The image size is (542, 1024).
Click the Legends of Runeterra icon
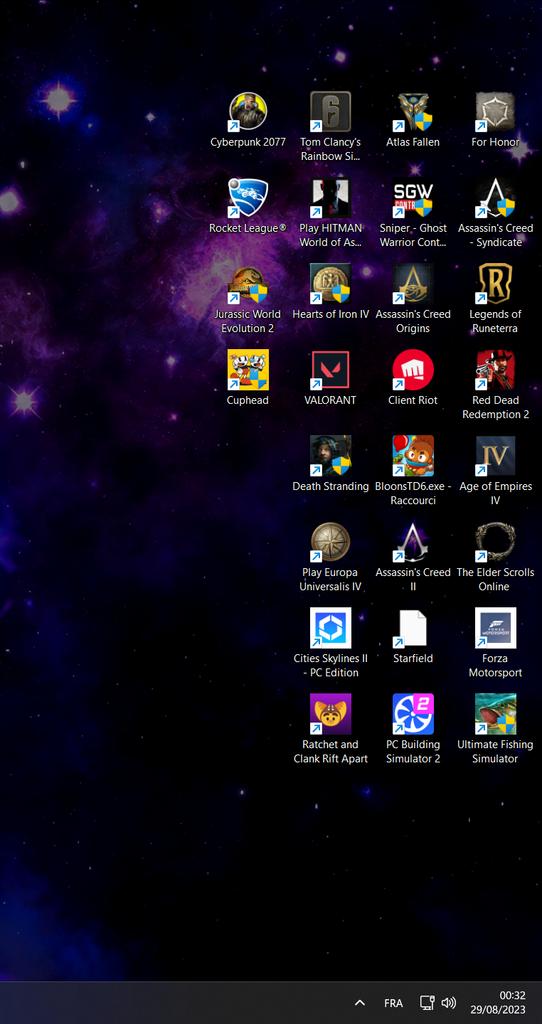click(495, 284)
